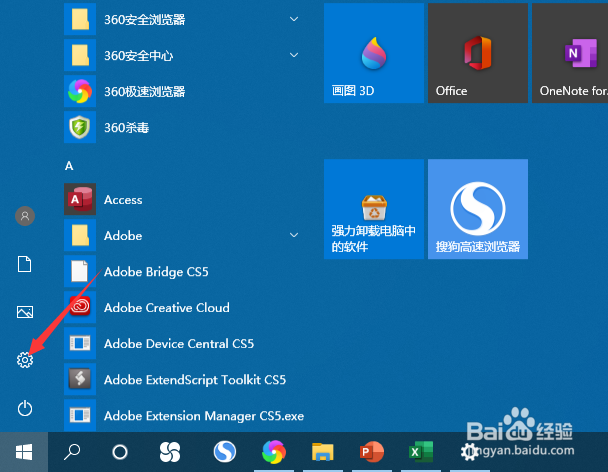Image resolution: width=608 pixels, height=472 pixels.
Task: Open the Office tile
Action: [478, 53]
